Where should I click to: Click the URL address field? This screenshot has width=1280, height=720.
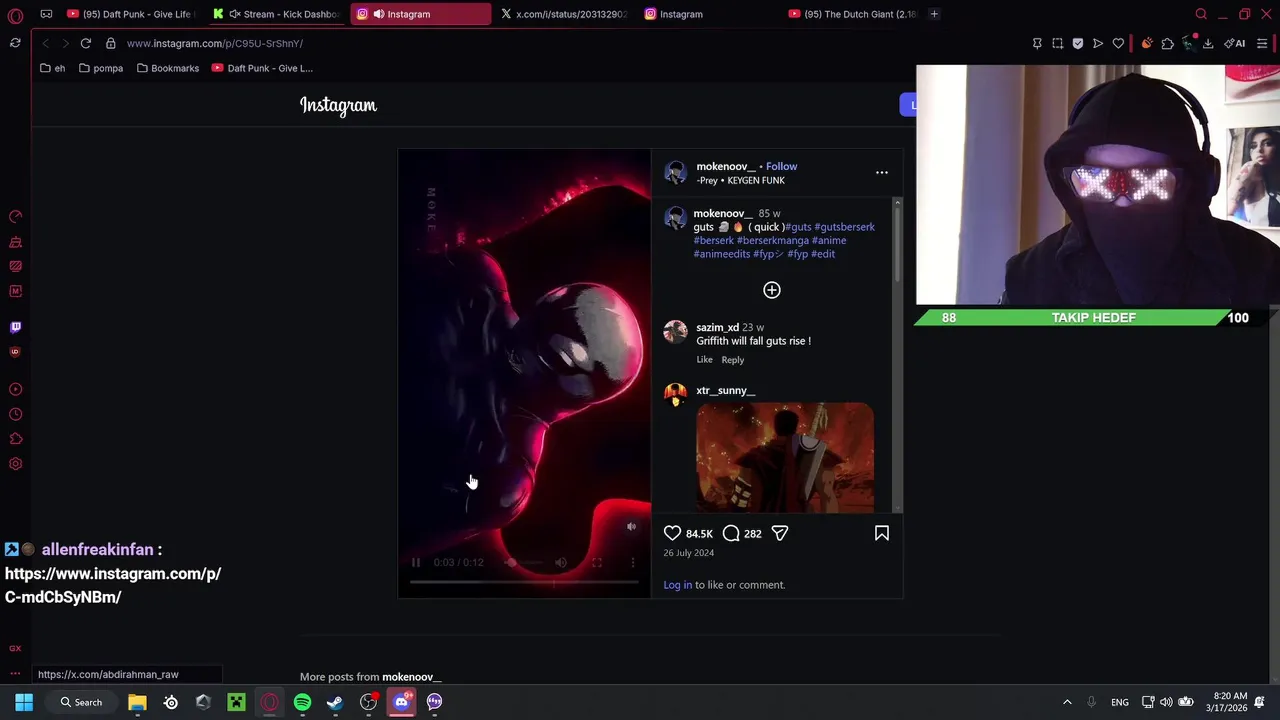(x=214, y=43)
